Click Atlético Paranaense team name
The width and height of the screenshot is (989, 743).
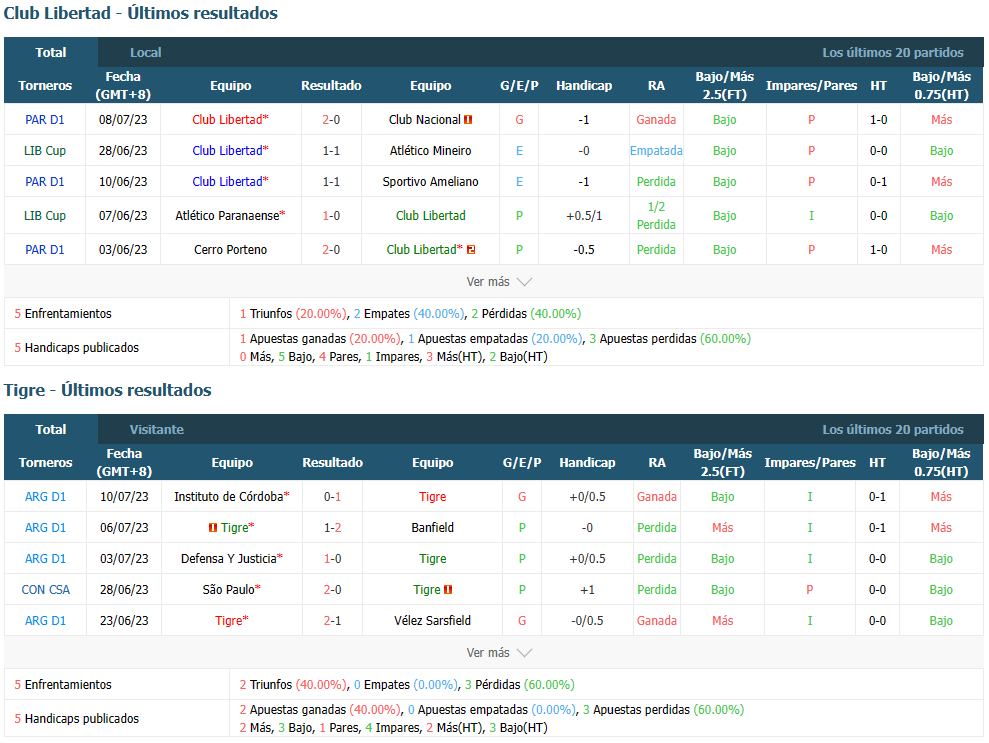point(227,216)
